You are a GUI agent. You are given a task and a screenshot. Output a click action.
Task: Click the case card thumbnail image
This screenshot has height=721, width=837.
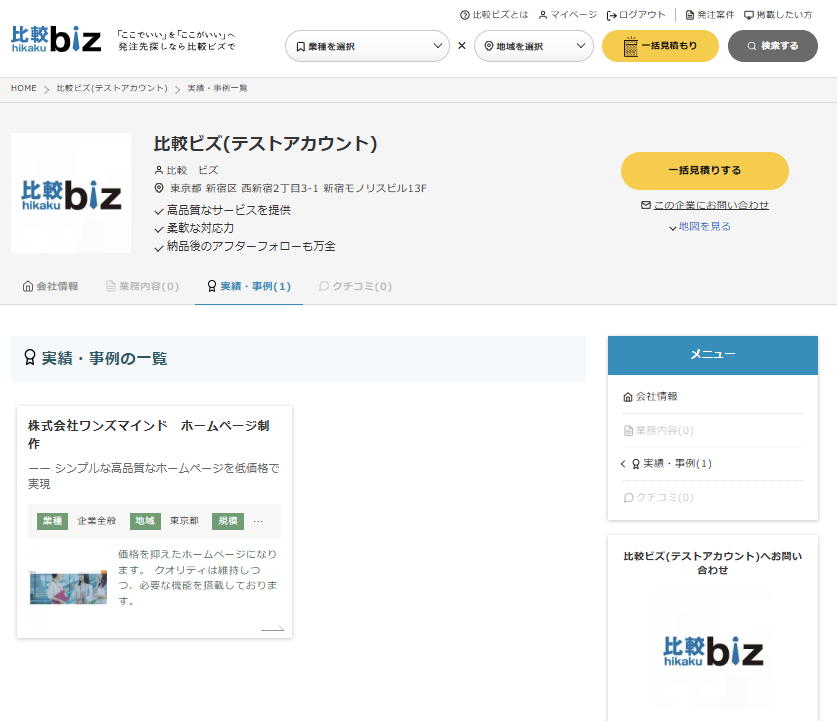[68, 588]
